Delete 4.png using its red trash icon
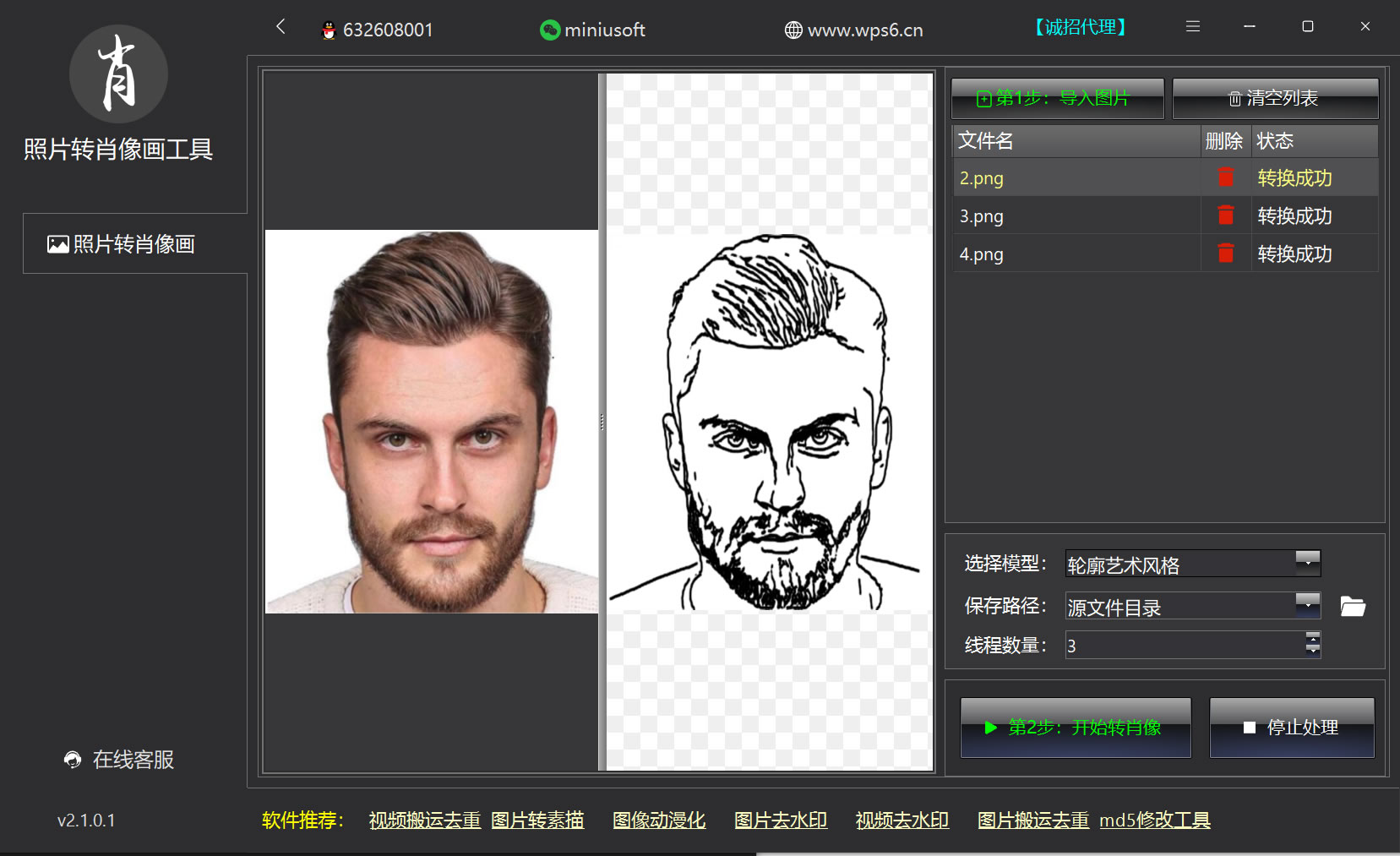This screenshot has height=856, width=1400. point(1225,254)
